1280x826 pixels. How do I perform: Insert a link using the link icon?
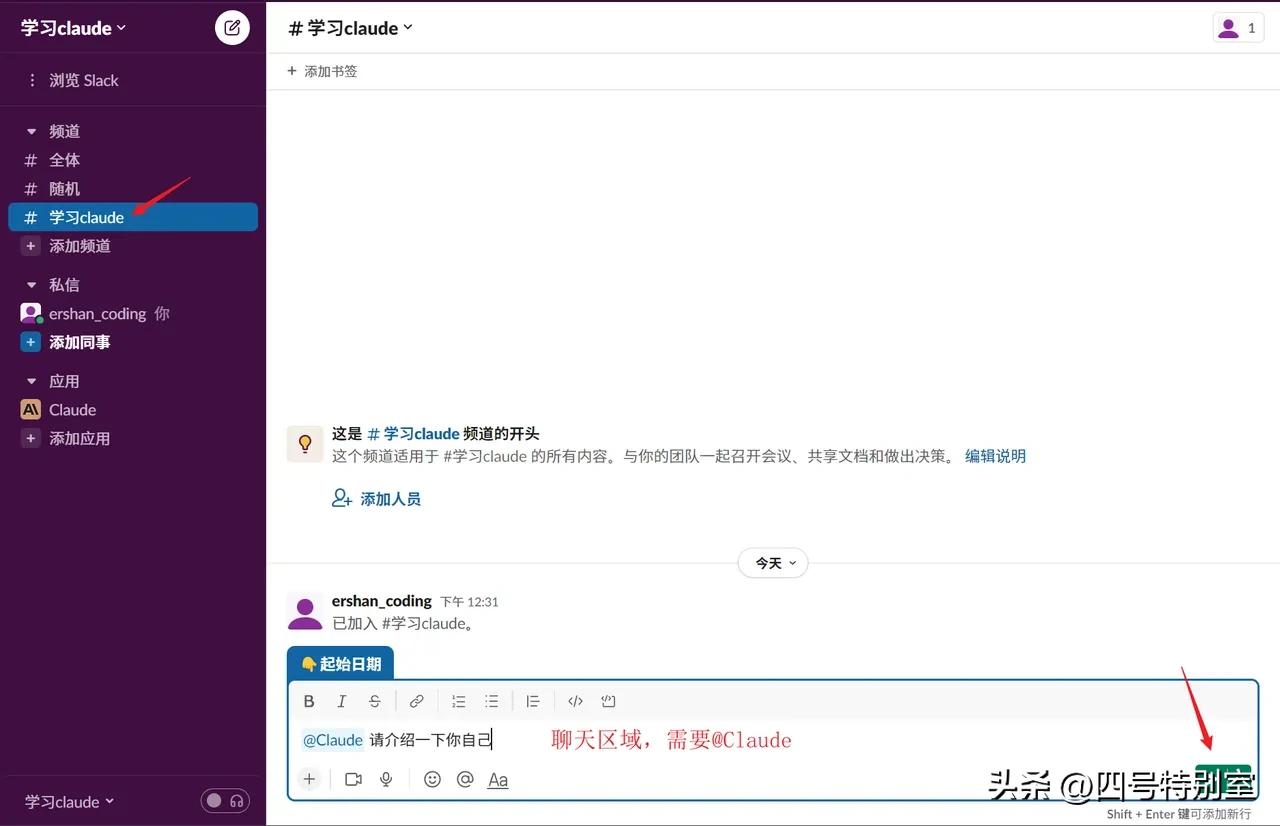(417, 701)
